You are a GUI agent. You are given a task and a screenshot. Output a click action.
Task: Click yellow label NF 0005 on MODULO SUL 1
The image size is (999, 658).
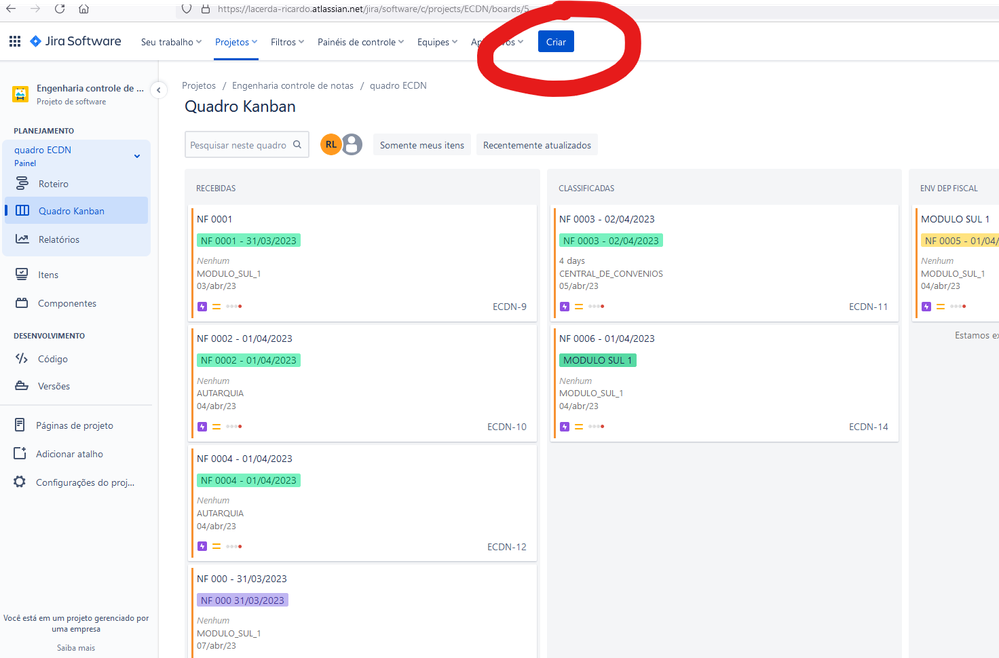960,241
